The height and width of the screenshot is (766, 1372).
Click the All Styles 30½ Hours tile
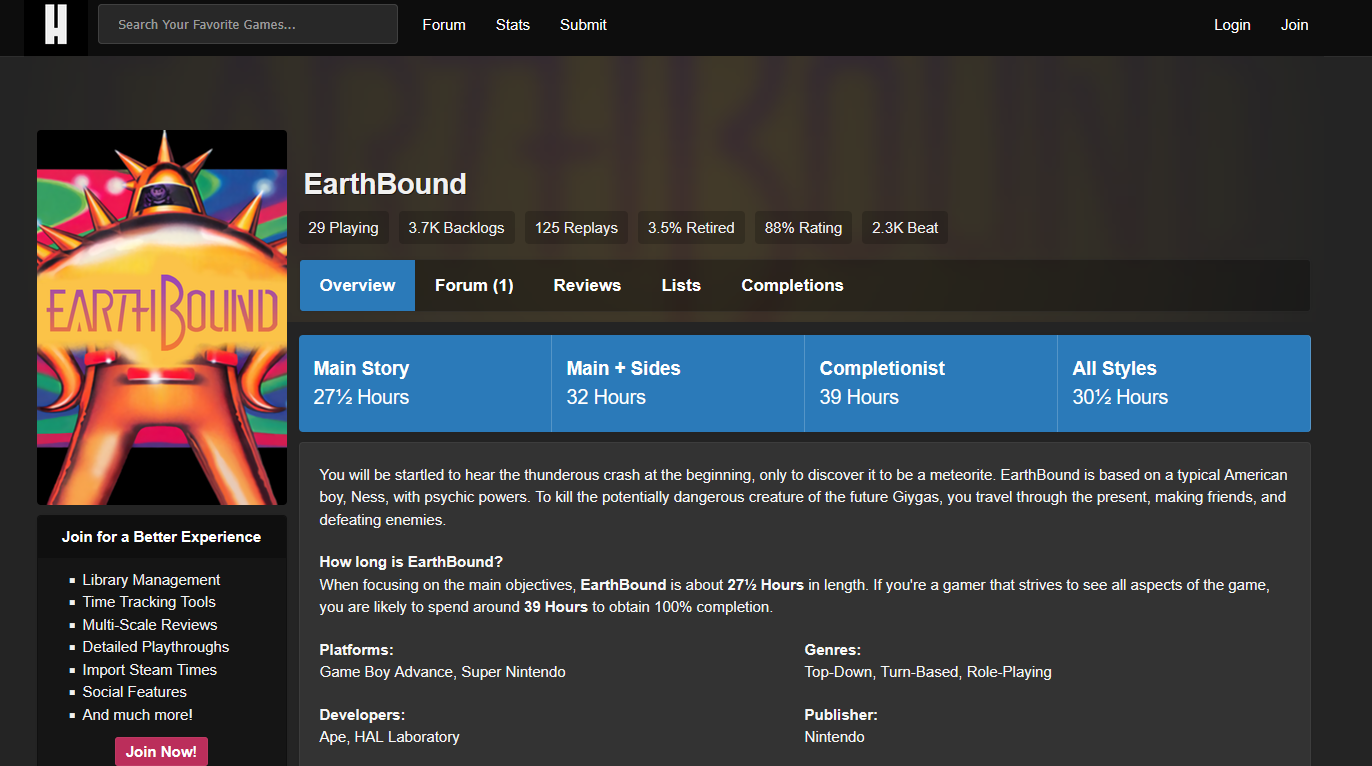coord(1184,383)
